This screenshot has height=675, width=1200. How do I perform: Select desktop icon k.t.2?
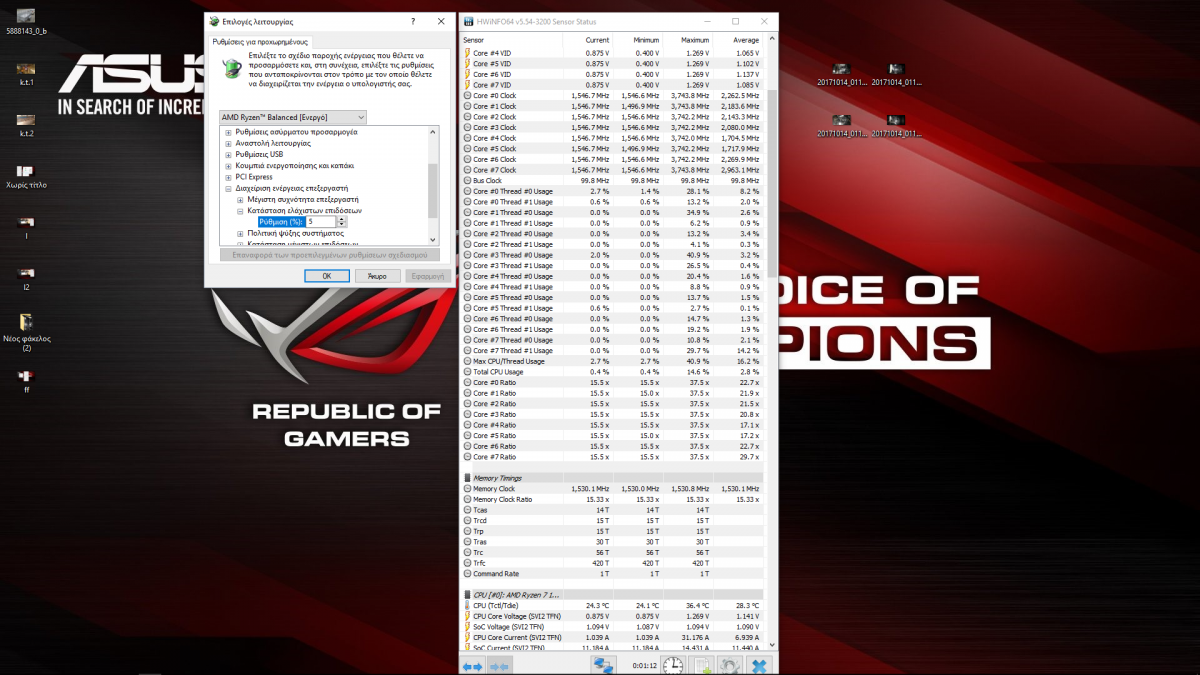pos(27,125)
